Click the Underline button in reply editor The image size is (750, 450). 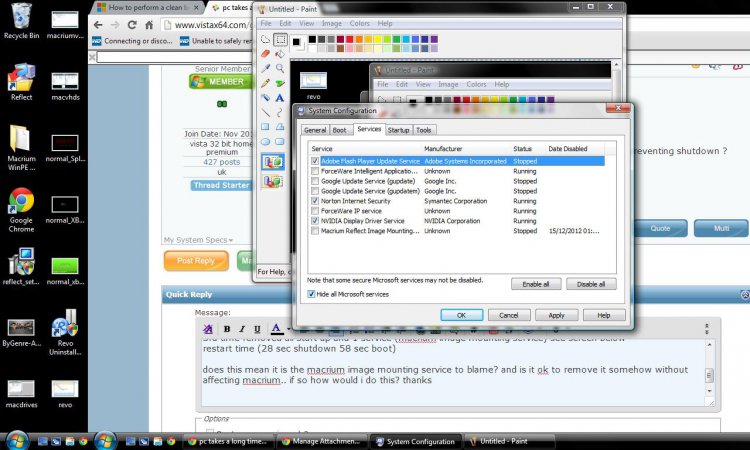(x=257, y=329)
